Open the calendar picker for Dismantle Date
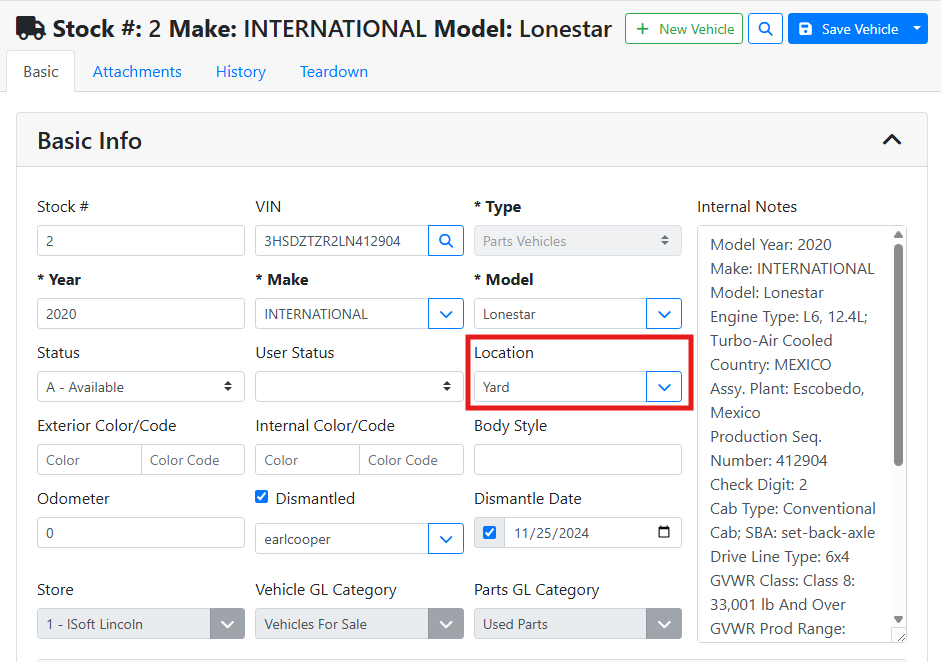This screenshot has height=662, width=941. click(x=664, y=533)
